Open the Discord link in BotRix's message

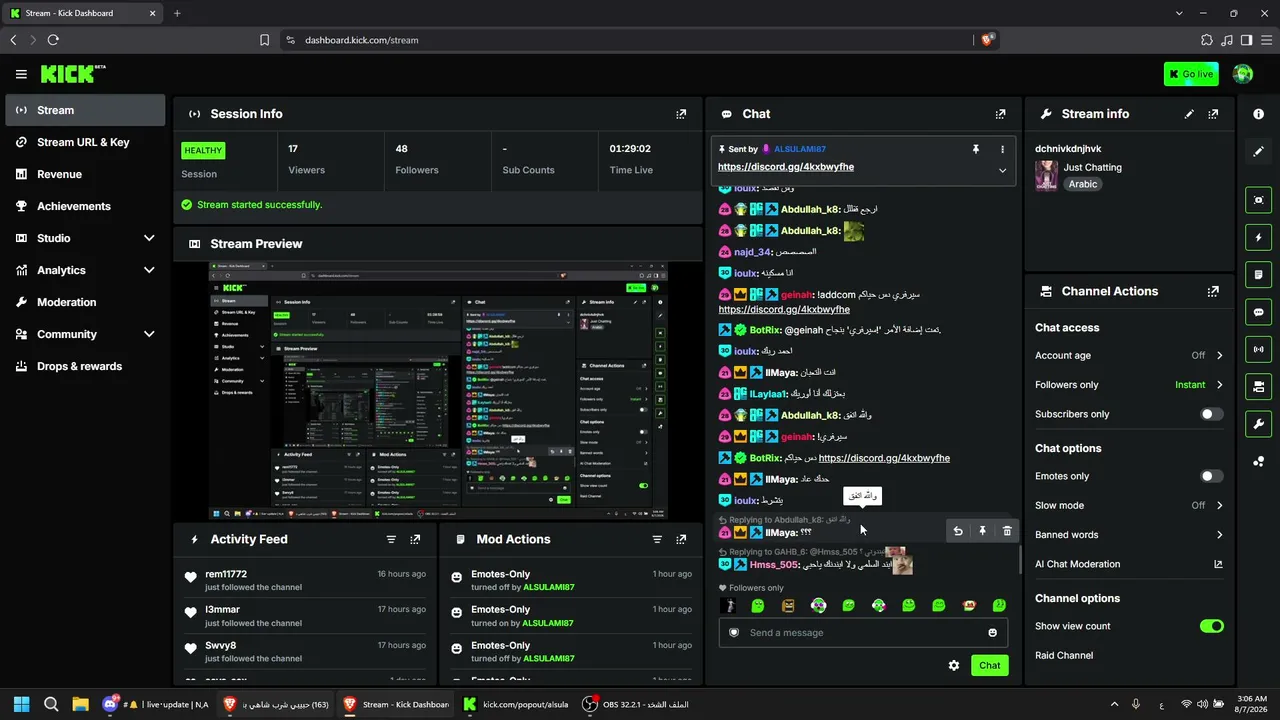tap(884, 458)
